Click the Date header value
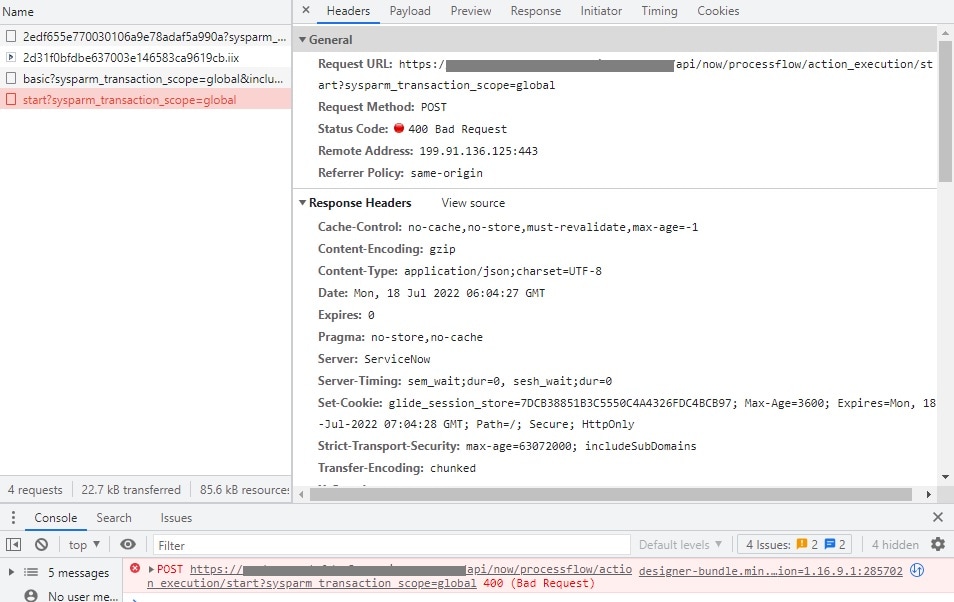 (449, 293)
